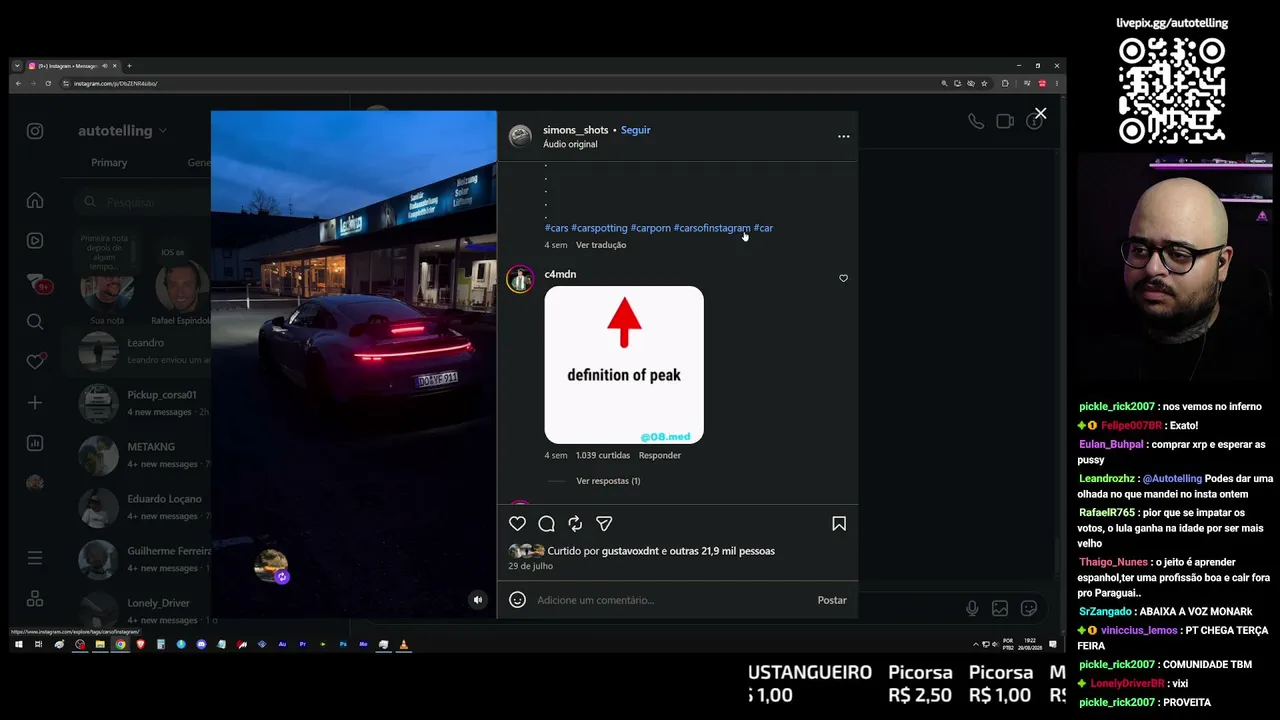Attach a photo with image icon
Image resolution: width=1280 pixels, height=720 pixels.
pos(1000,608)
